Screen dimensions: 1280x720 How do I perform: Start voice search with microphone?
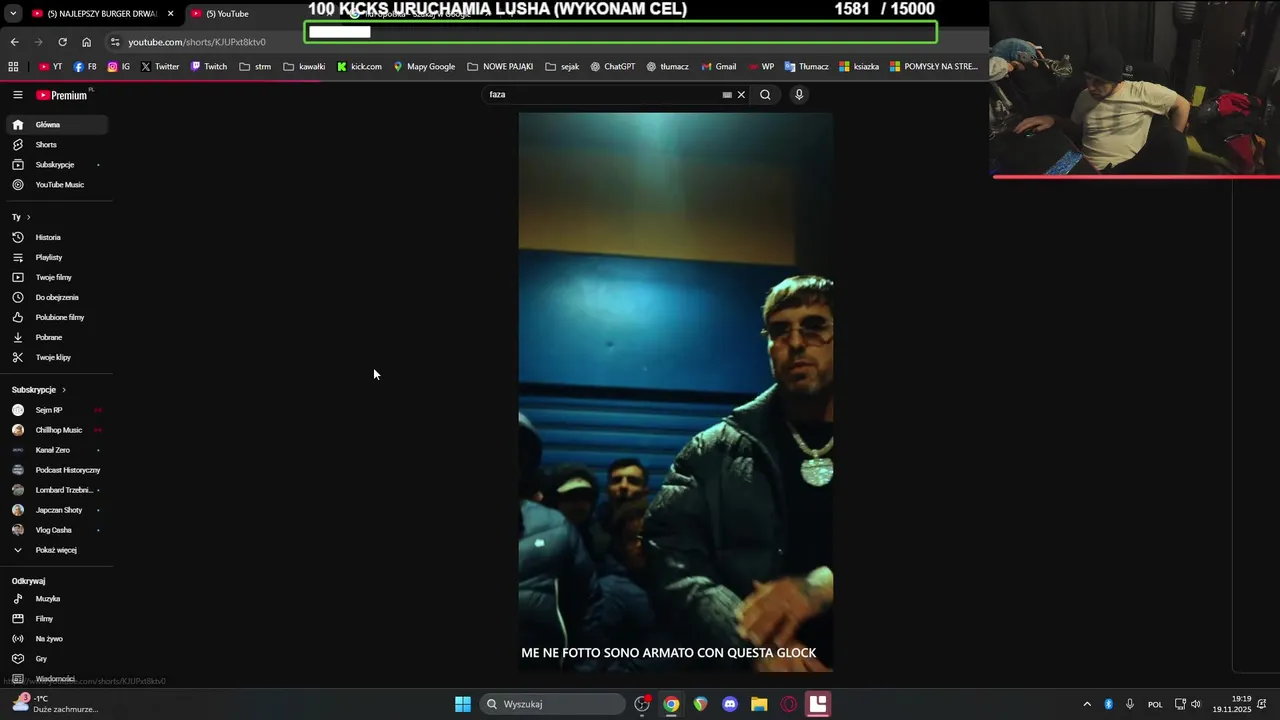(798, 95)
